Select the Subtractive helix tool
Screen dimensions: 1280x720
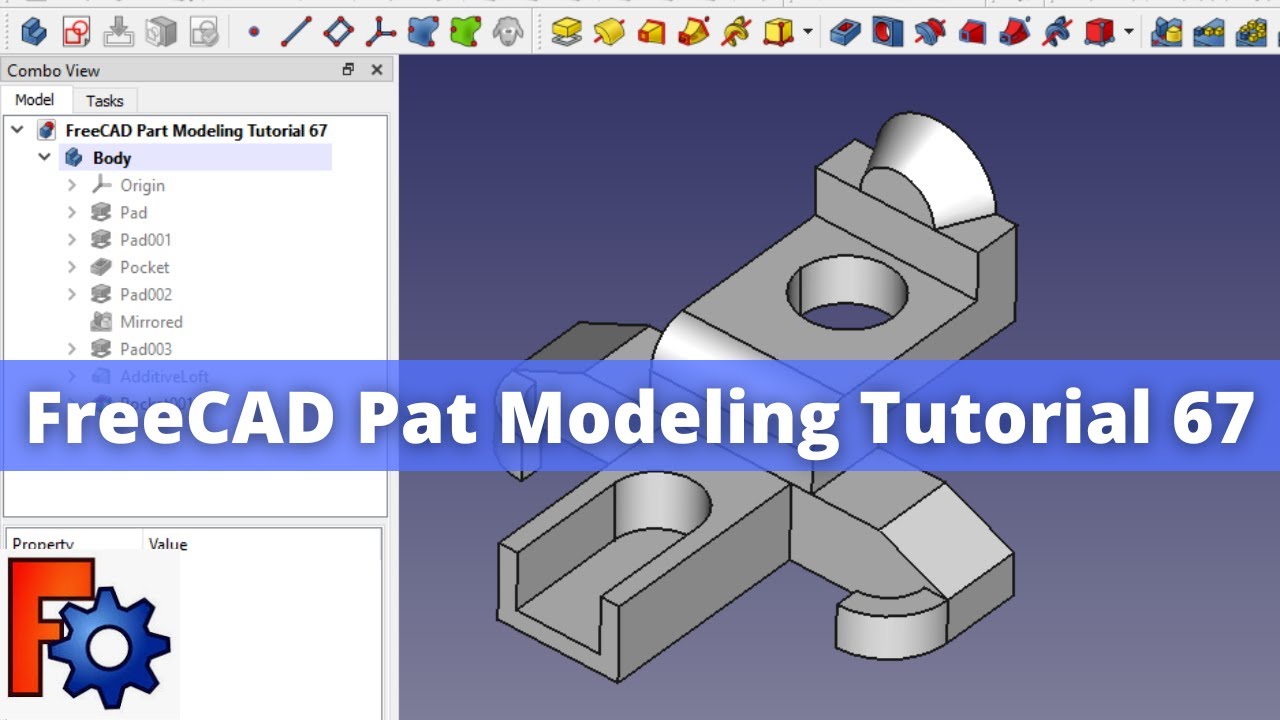pos(1057,32)
